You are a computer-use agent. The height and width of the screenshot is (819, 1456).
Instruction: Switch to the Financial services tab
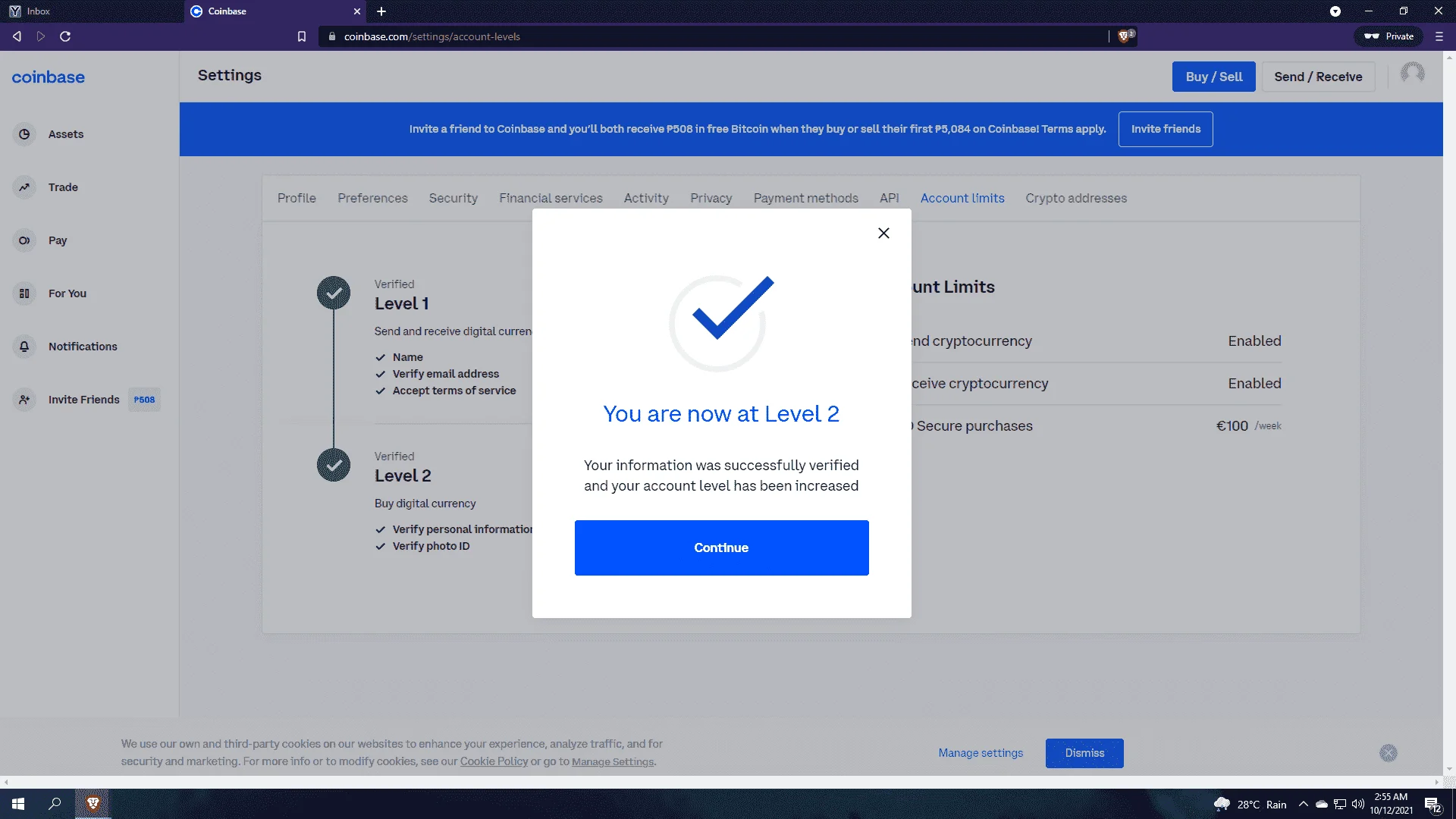tap(551, 198)
